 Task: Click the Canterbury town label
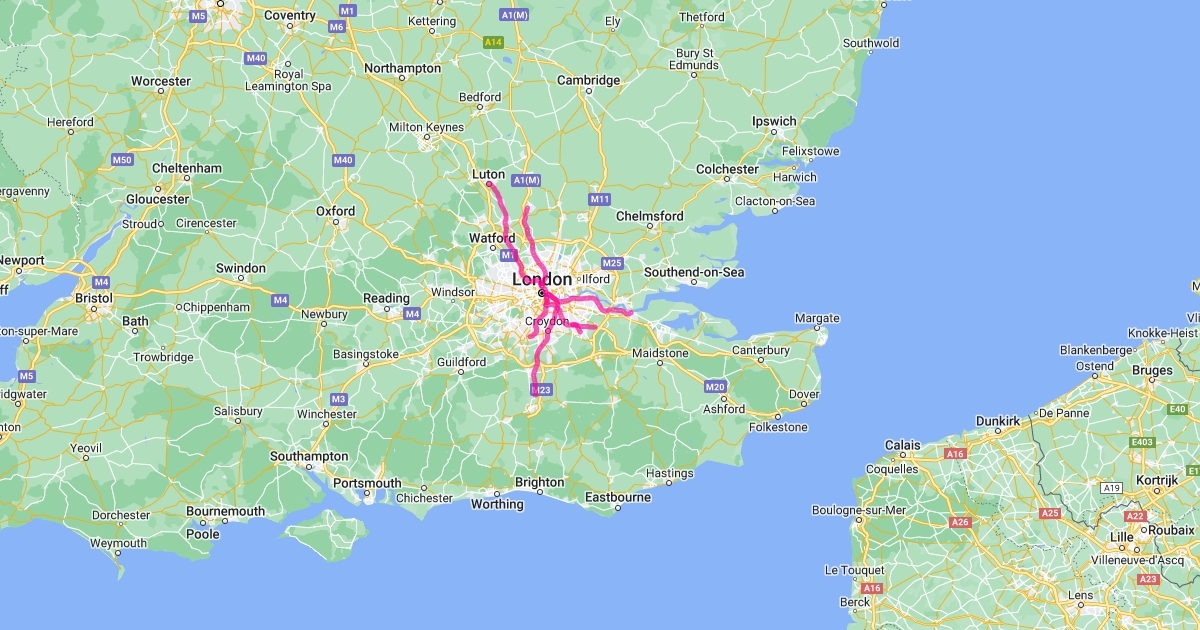click(762, 350)
